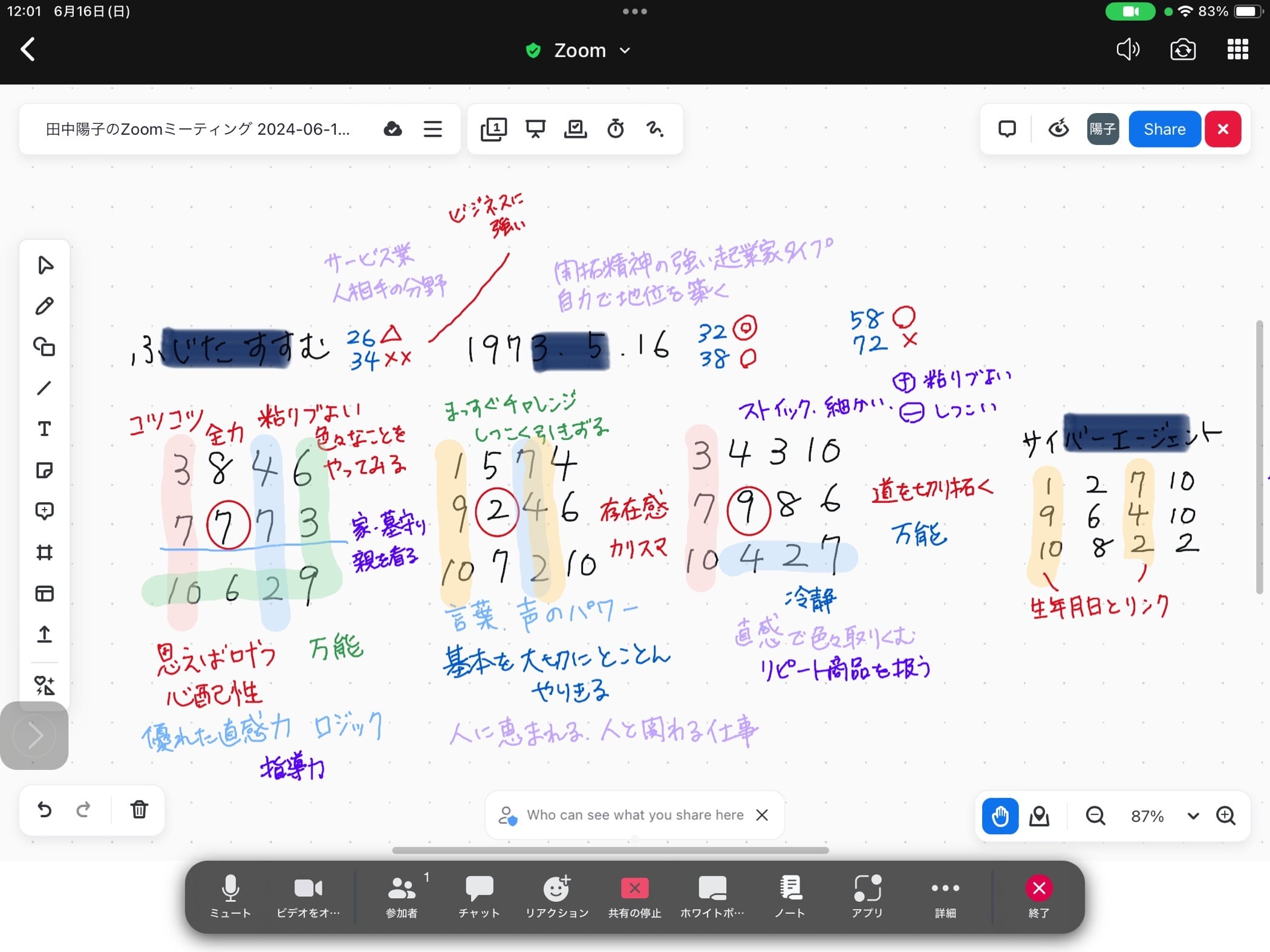Select the Shapes tool in sidebar
Viewport: 1270px width, 952px height.
(x=44, y=347)
